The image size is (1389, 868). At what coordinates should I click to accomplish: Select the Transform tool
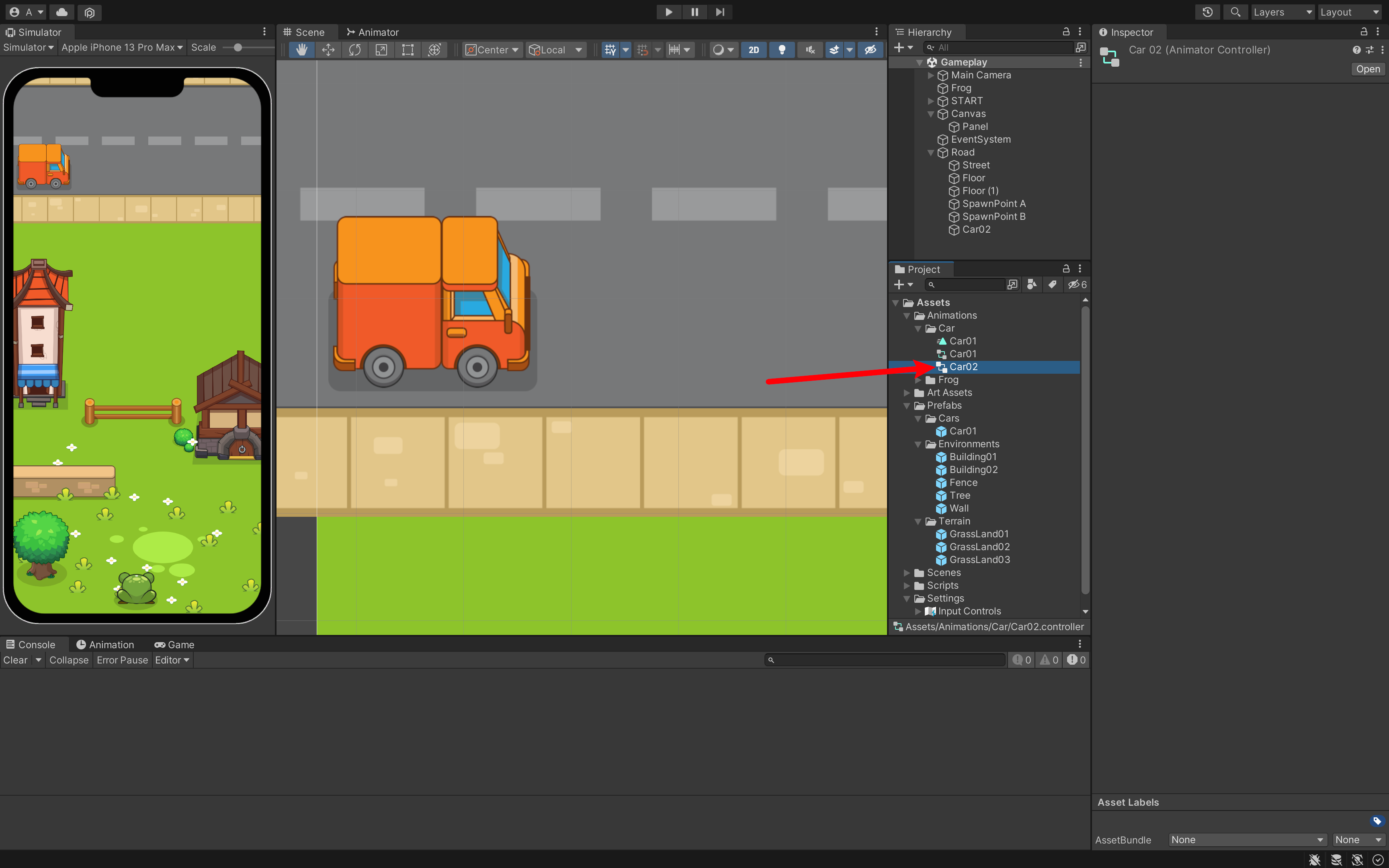click(434, 50)
